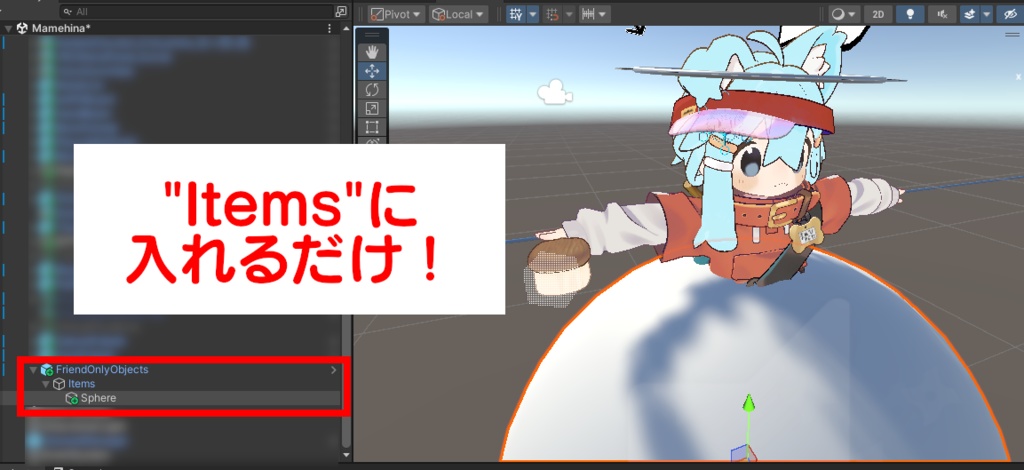
Task: Collapse the FriendOnlyObjects tree item
Action: (33, 369)
